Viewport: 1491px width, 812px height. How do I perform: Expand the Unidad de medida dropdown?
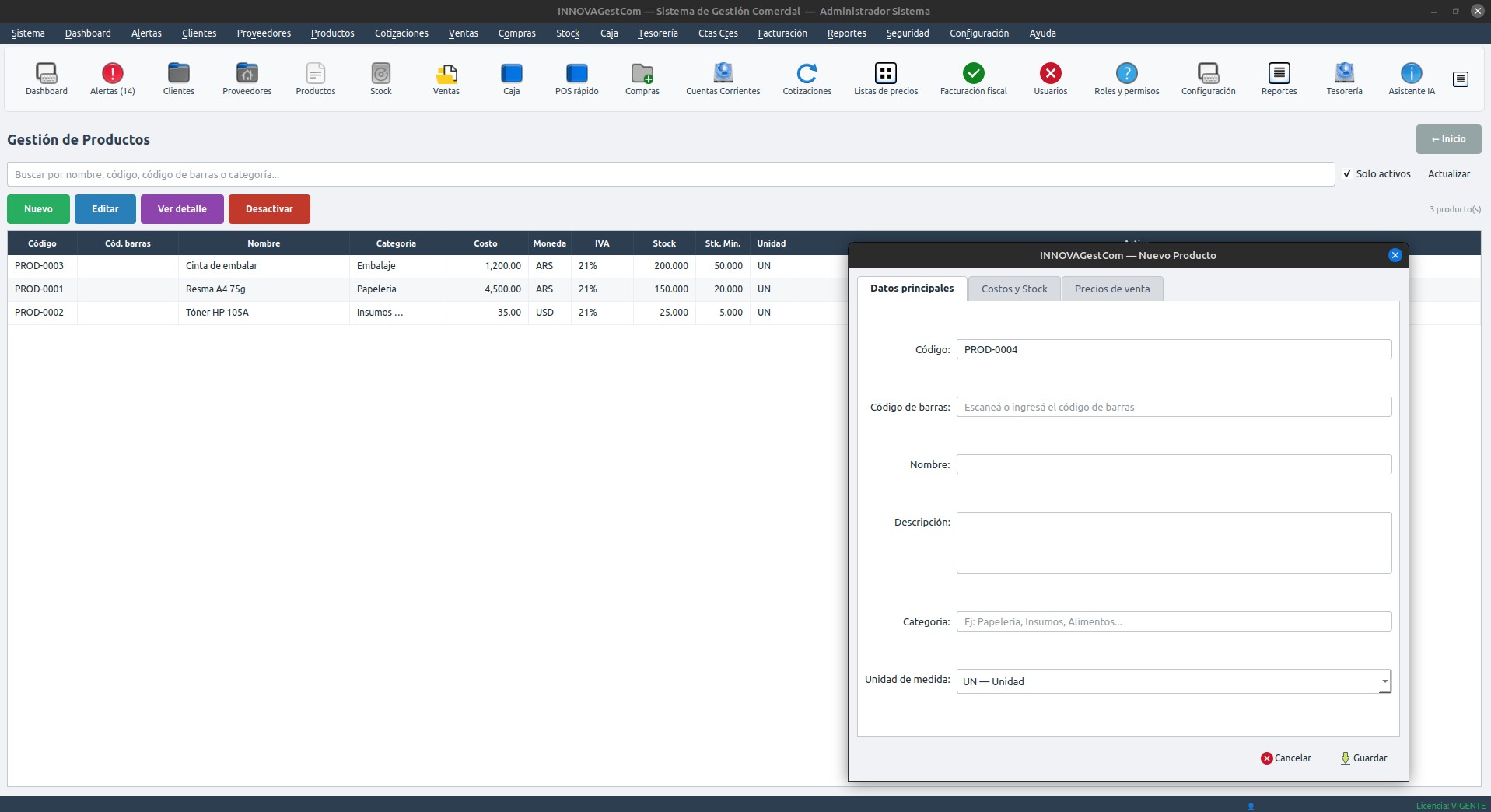click(1384, 681)
